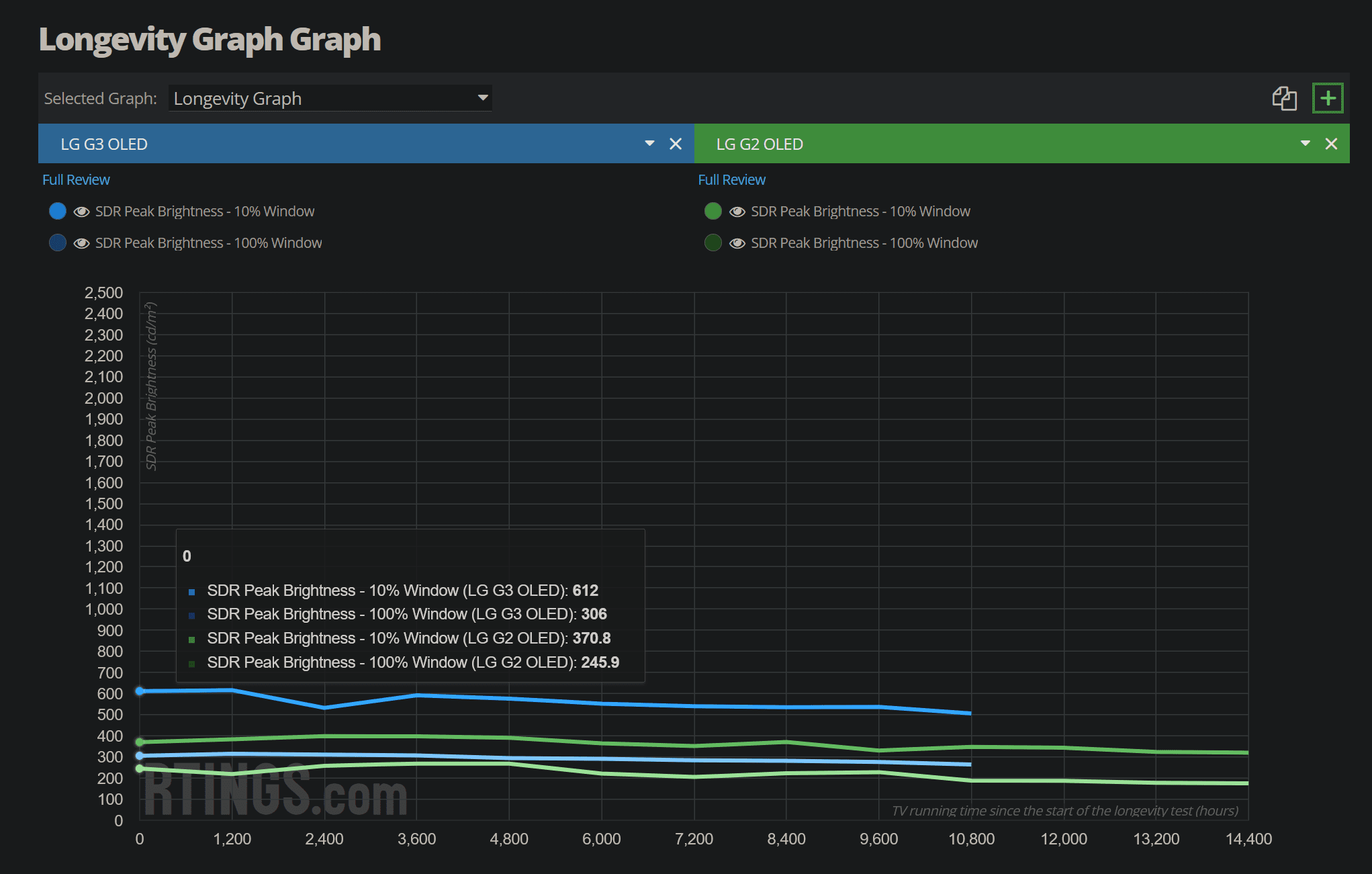Select the LG G2 OLED green header tab
Viewport: 1372px width, 874px height.
(x=1021, y=144)
